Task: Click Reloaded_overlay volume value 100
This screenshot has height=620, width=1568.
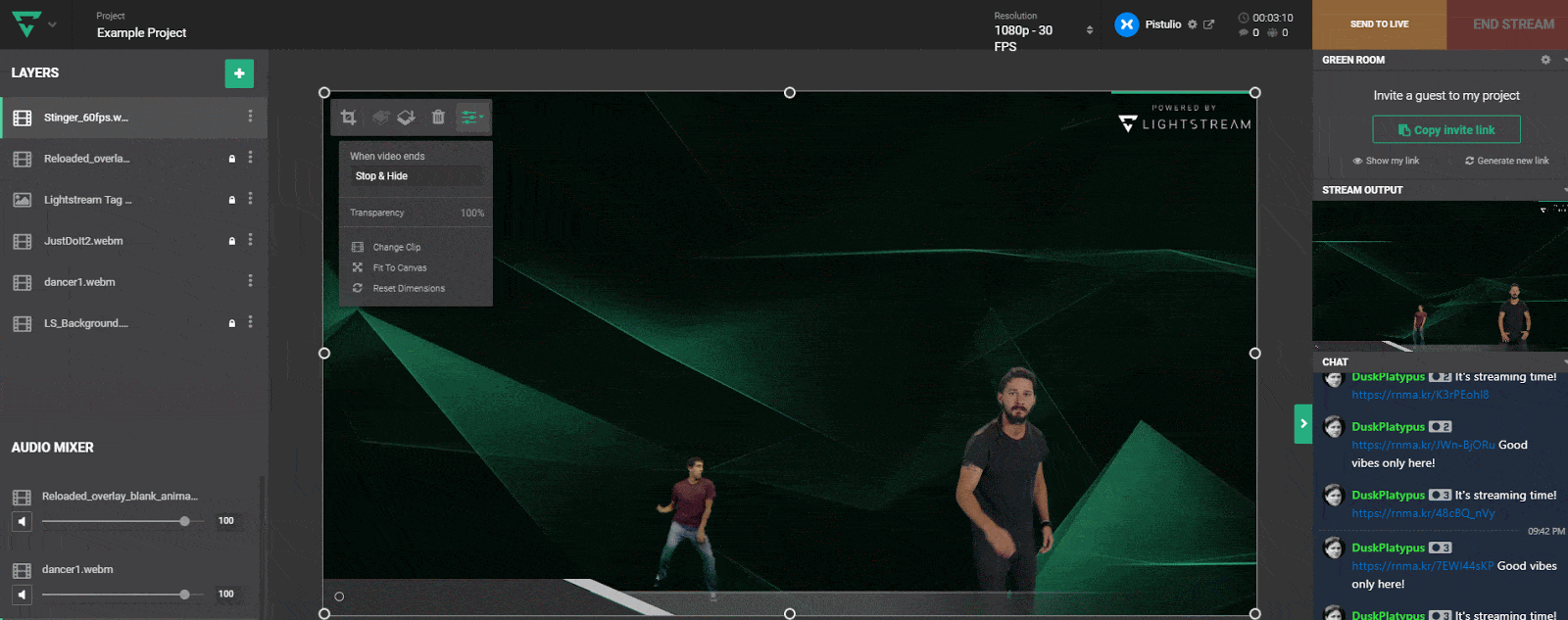Action: (x=226, y=521)
